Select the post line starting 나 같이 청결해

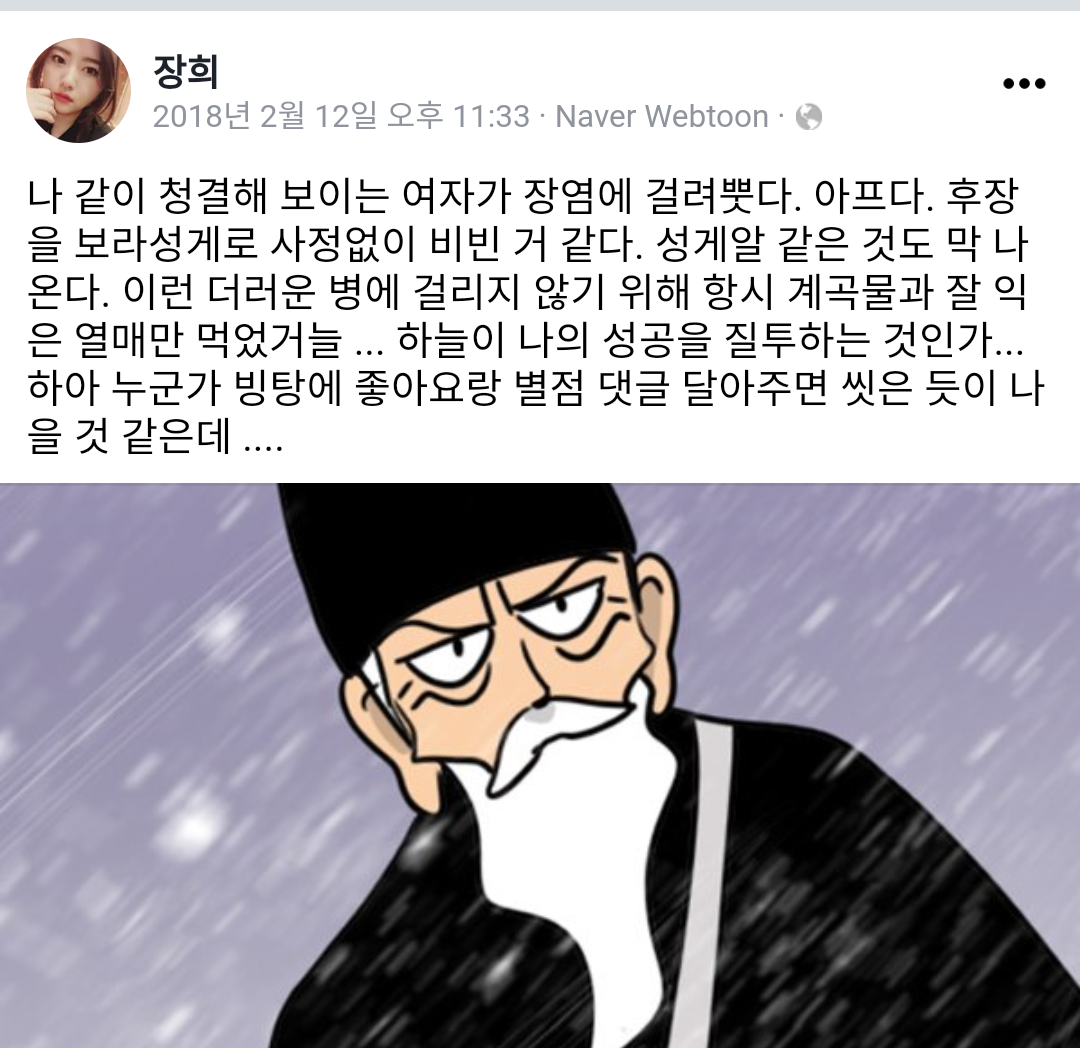[523, 196]
